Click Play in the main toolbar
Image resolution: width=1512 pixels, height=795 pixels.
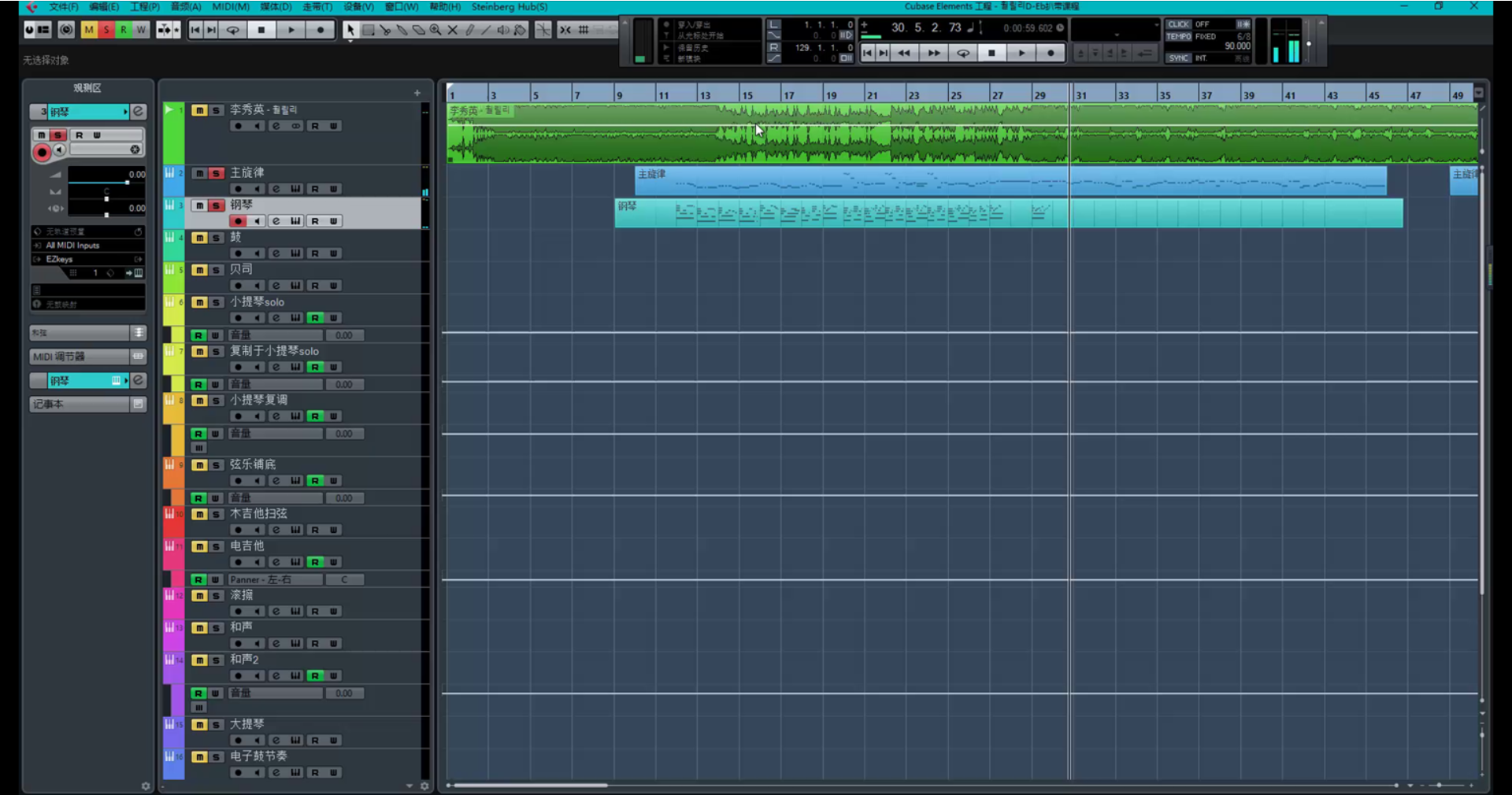point(291,30)
